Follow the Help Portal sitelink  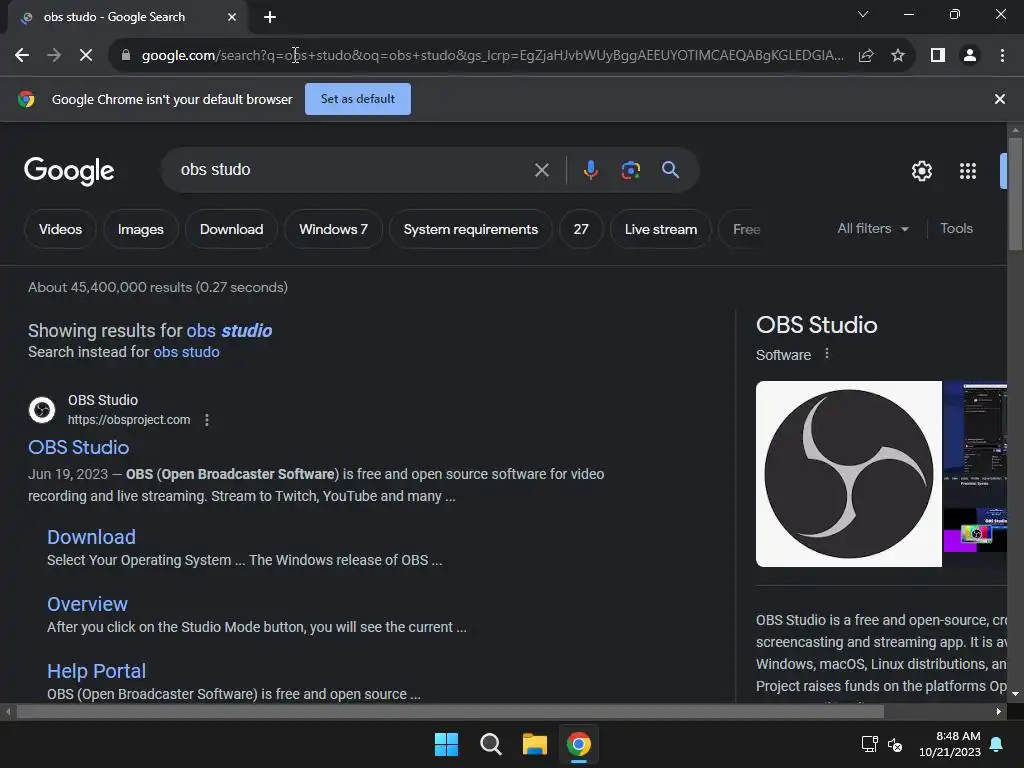pos(96,671)
